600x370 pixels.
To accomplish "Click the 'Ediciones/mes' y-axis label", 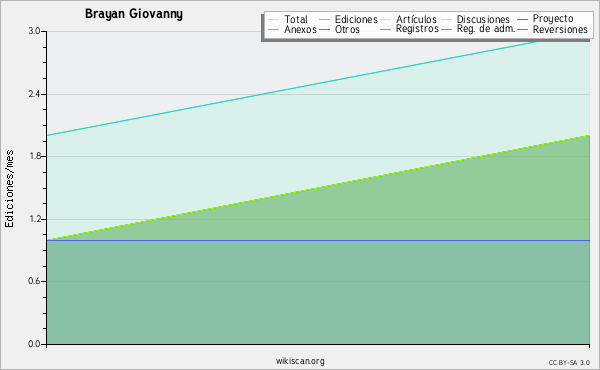I will (9, 189).
